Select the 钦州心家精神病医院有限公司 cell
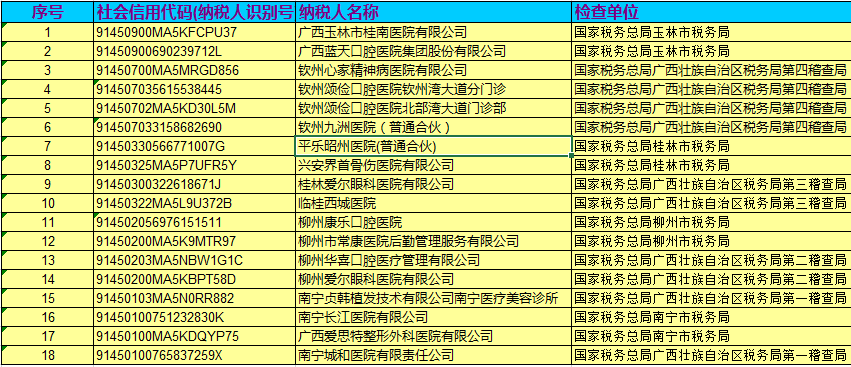The image size is (851, 367). [x=433, y=71]
